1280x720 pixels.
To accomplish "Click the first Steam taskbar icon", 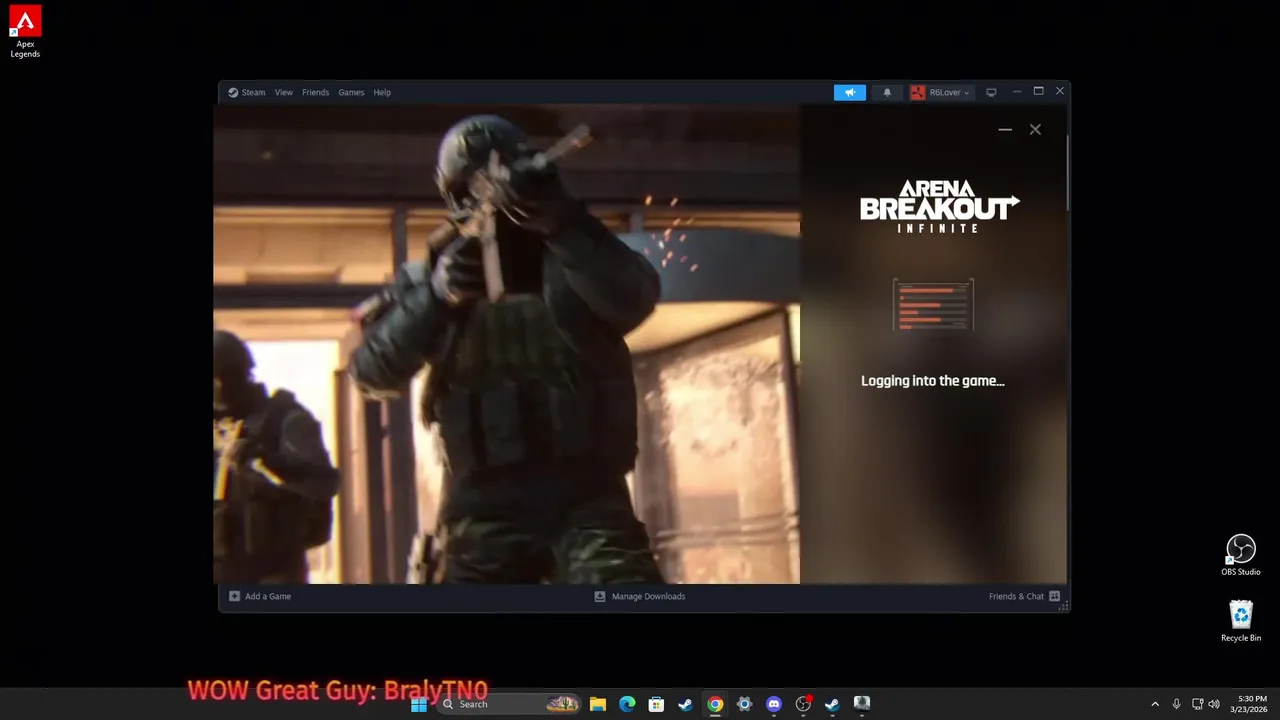I will point(685,704).
